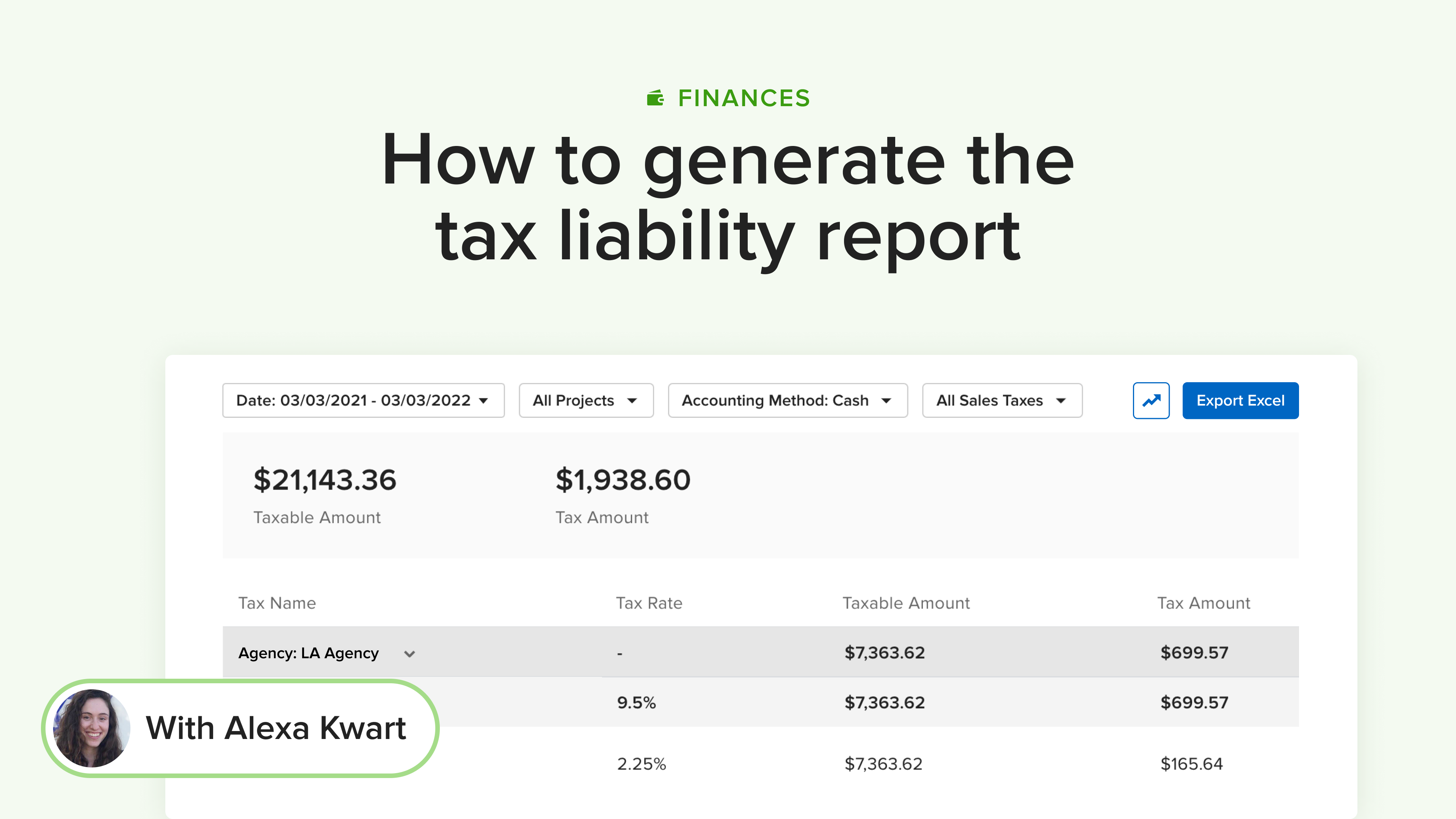This screenshot has width=1456, height=819.
Task: Click the Agency: LA Agency row label
Action: tap(309, 653)
